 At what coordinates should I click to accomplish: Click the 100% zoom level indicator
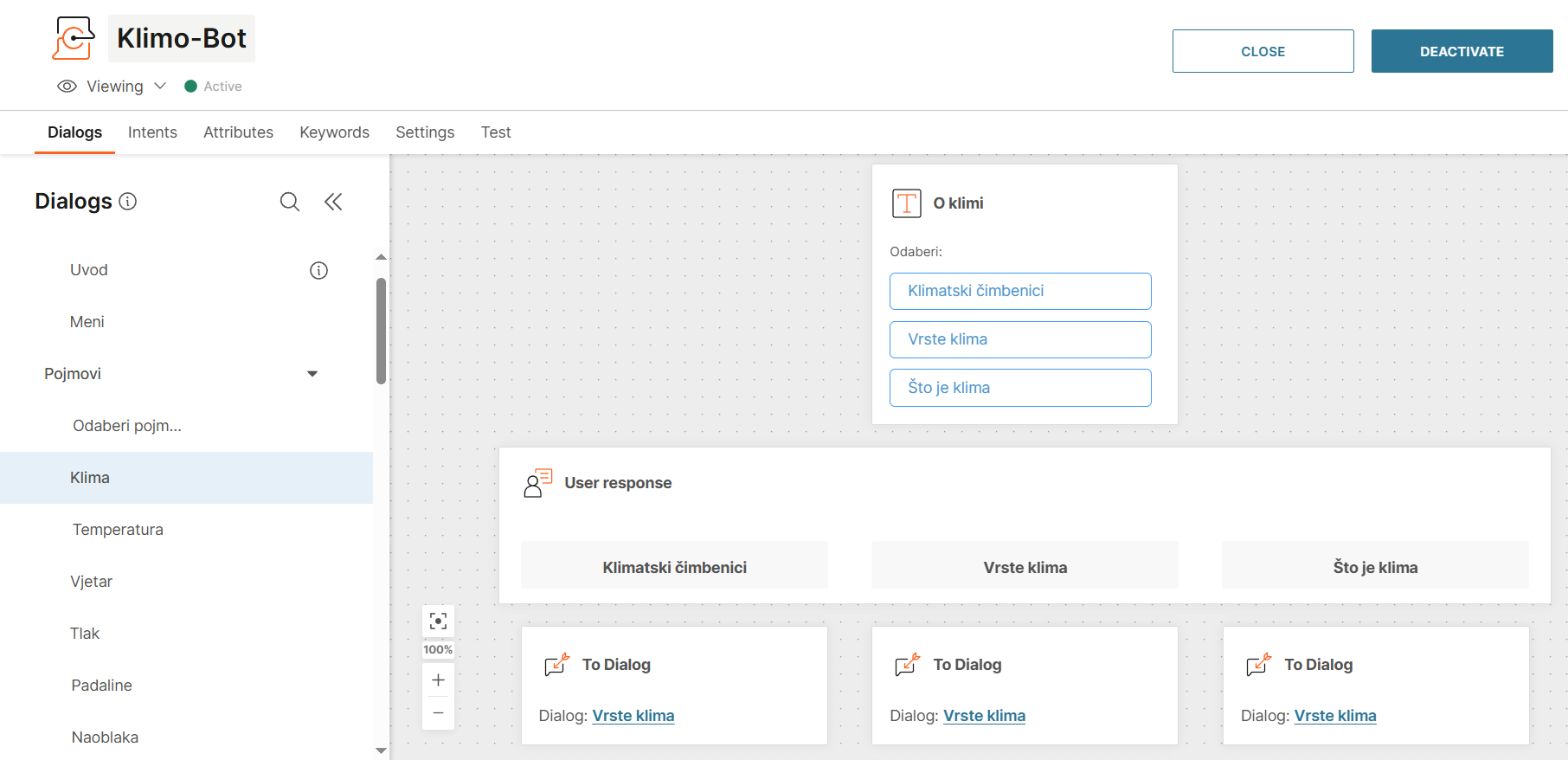coord(438,650)
